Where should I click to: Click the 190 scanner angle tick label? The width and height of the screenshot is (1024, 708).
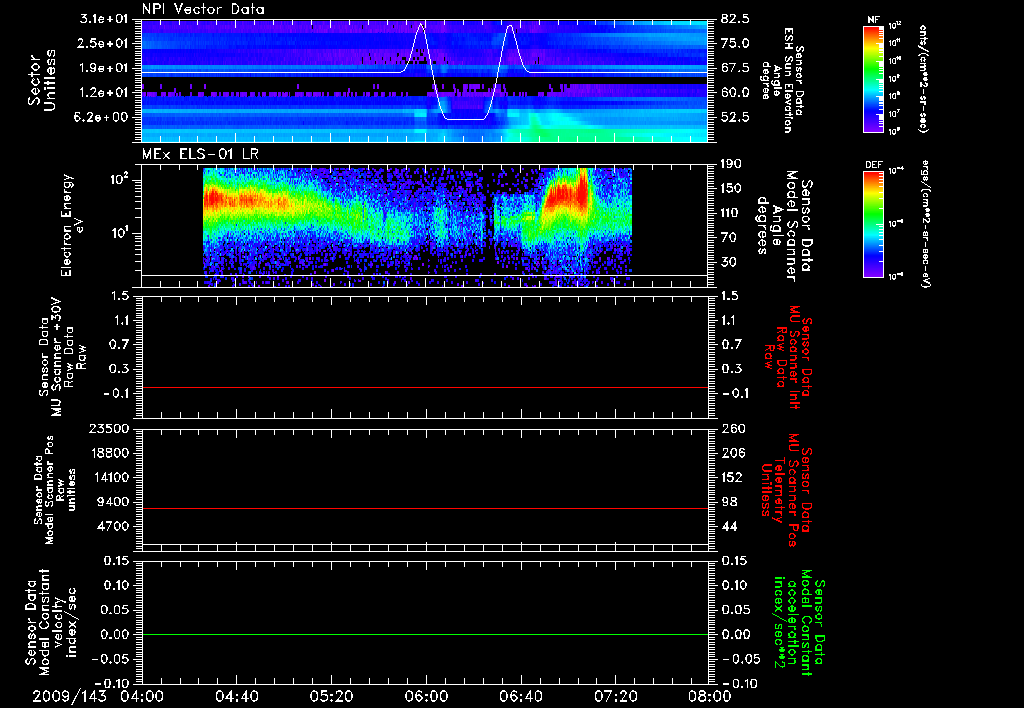732,164
